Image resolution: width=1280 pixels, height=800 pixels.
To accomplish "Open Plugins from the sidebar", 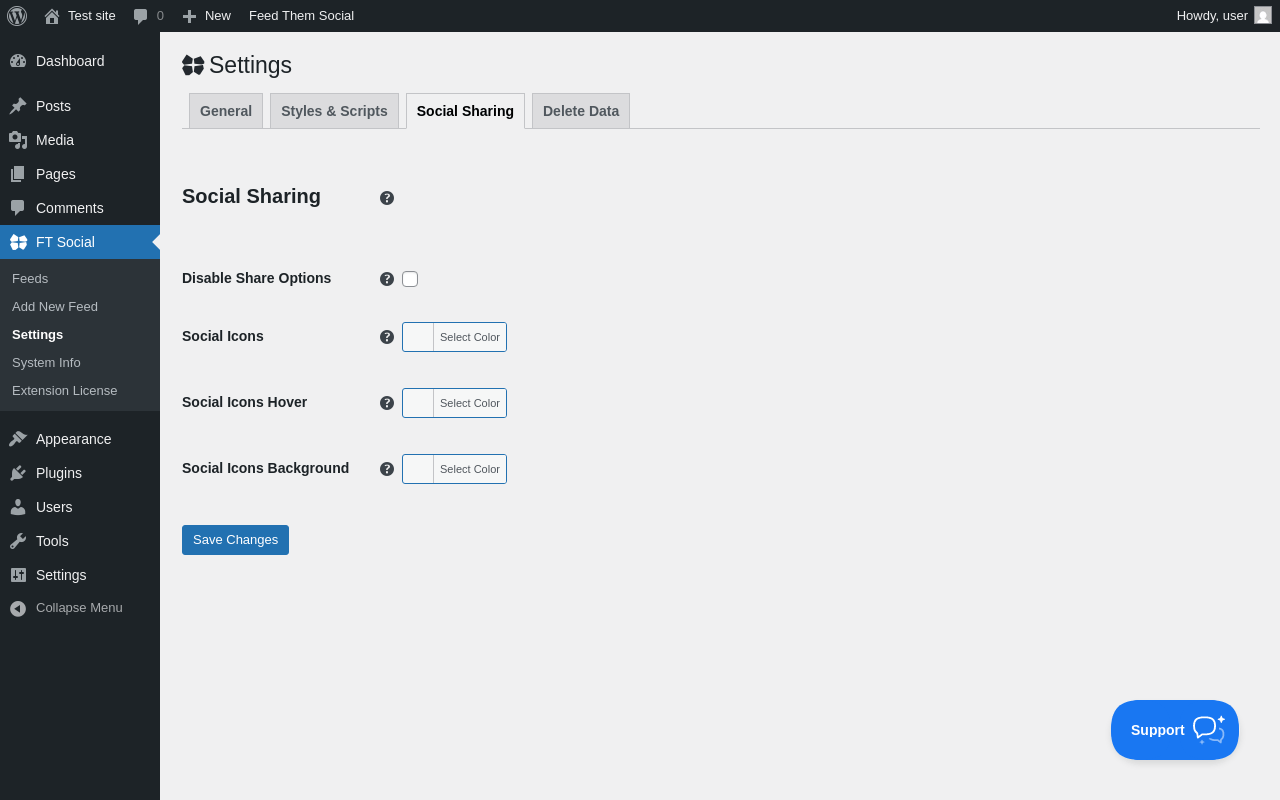I will pos(59,473).
